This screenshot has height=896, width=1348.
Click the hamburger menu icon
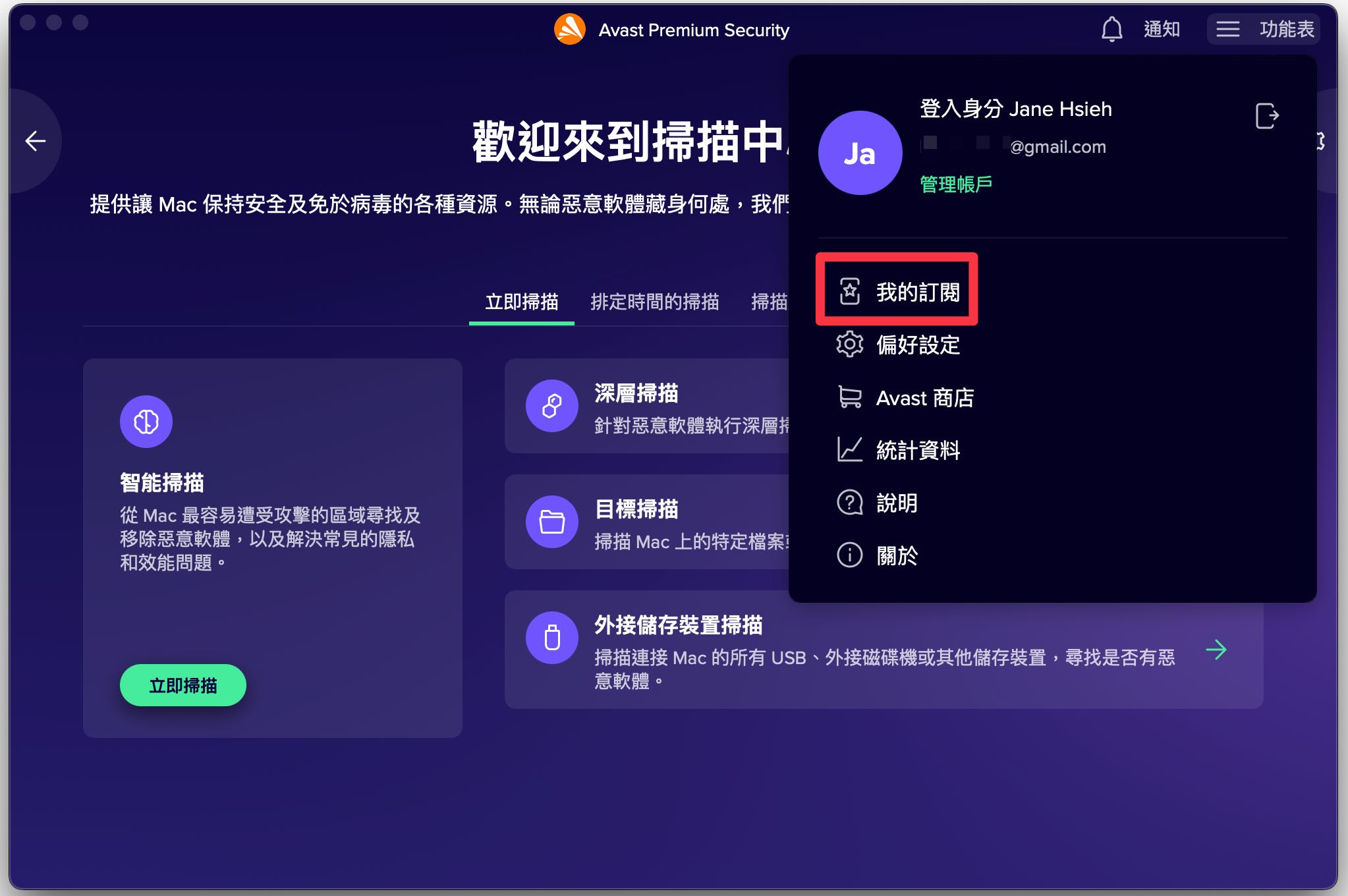point(1228,29)
